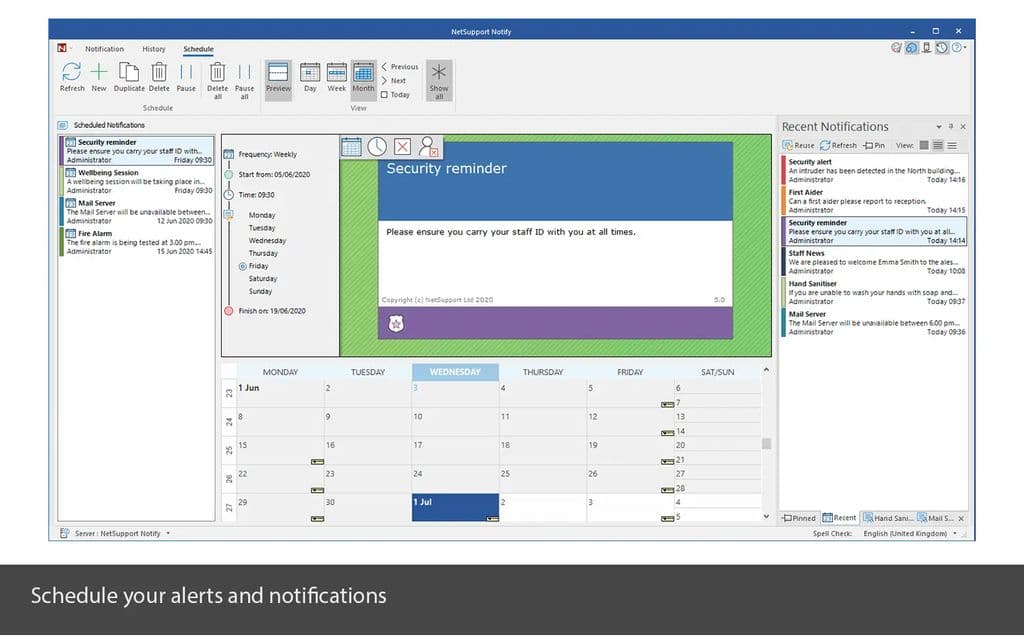Click the WEDNESDAY column header
1024x640 pixels.
(455, 372)
